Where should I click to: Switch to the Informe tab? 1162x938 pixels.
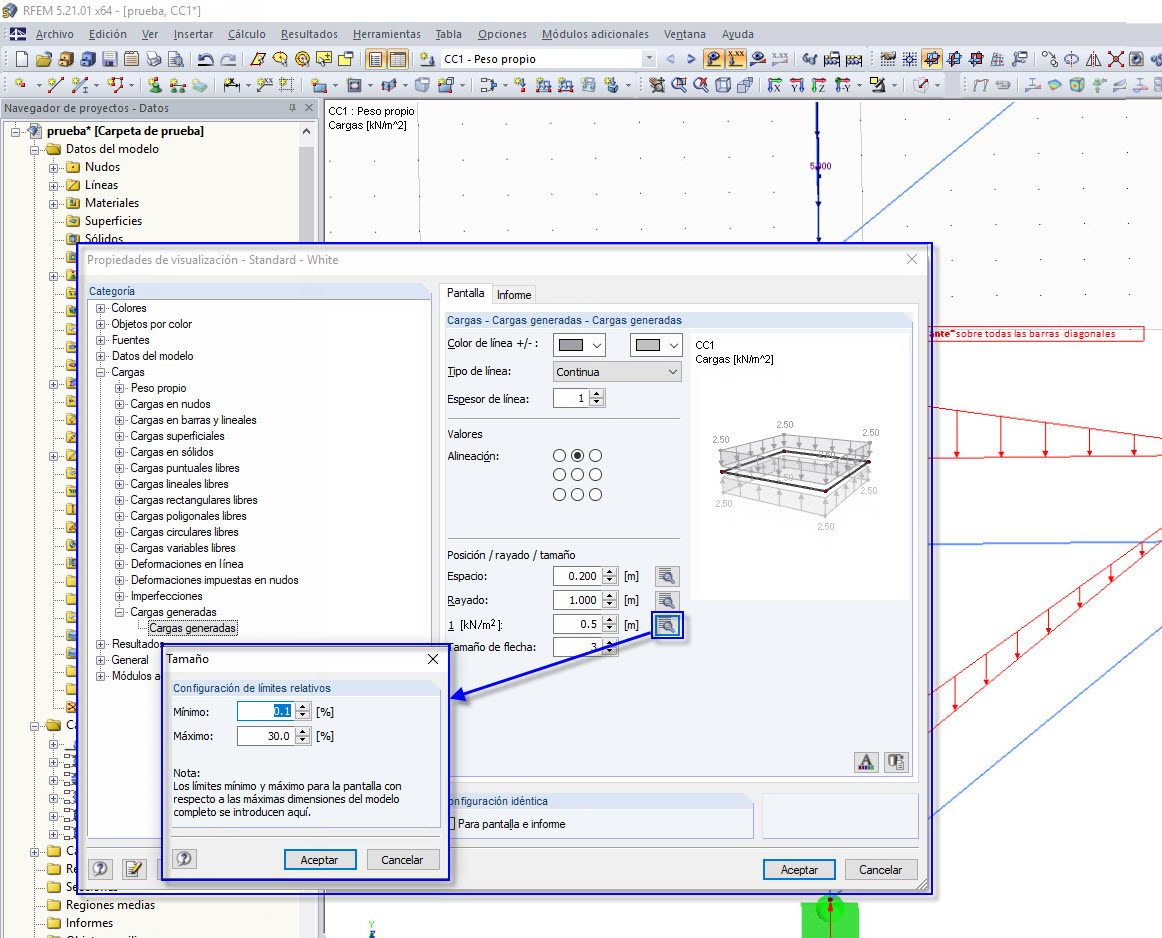514,295
